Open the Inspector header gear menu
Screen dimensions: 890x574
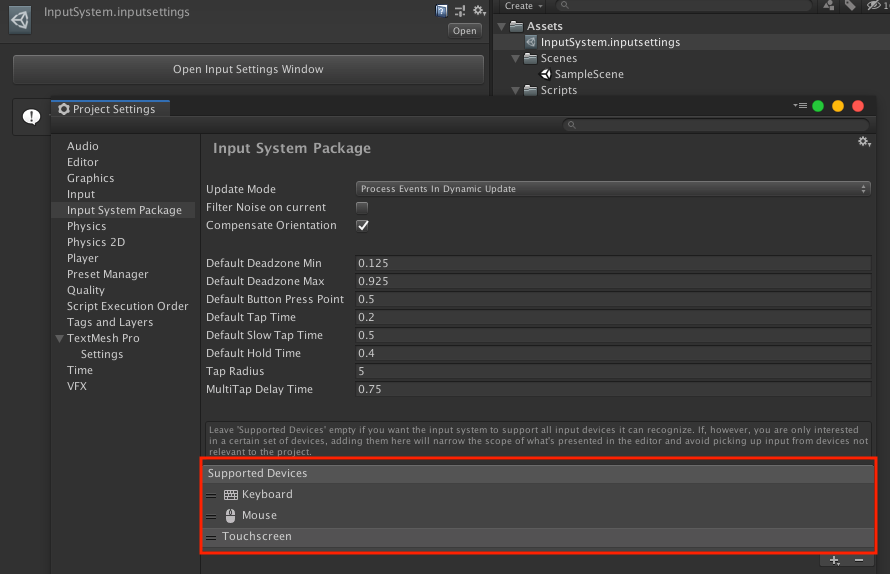point(480,10)
